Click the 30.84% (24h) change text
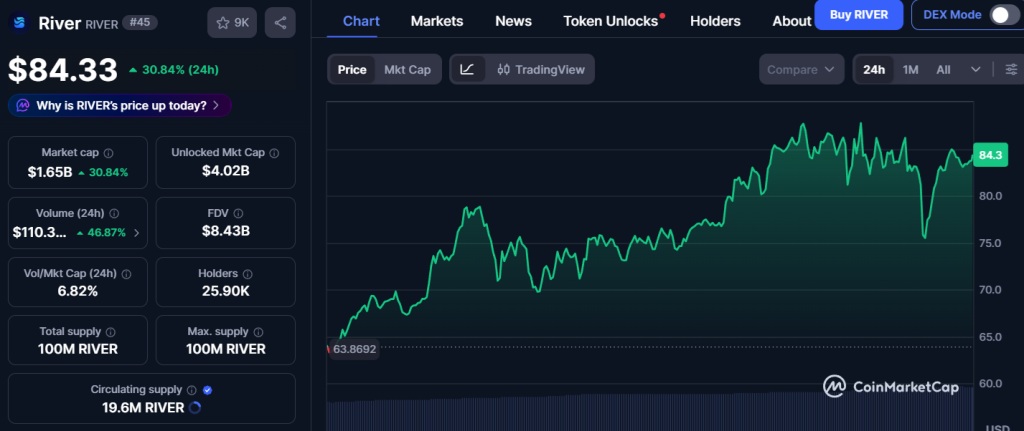 coord(180,69)
